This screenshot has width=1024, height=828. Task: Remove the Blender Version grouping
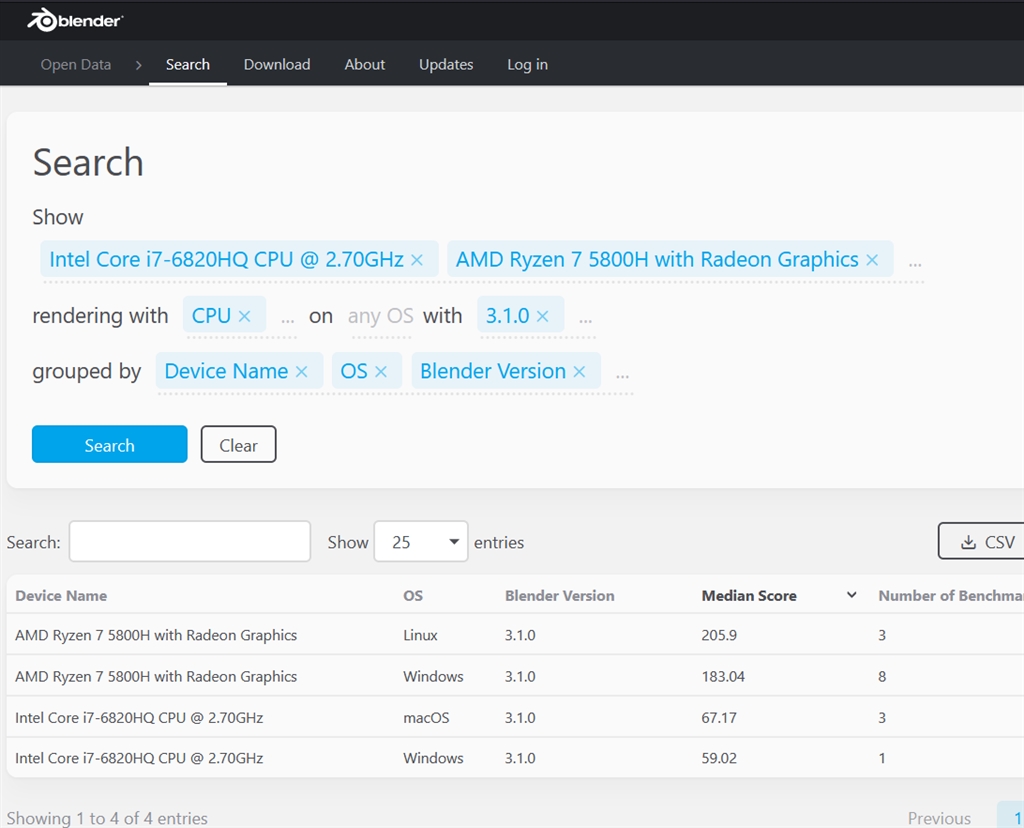click(x=579, y=372)
